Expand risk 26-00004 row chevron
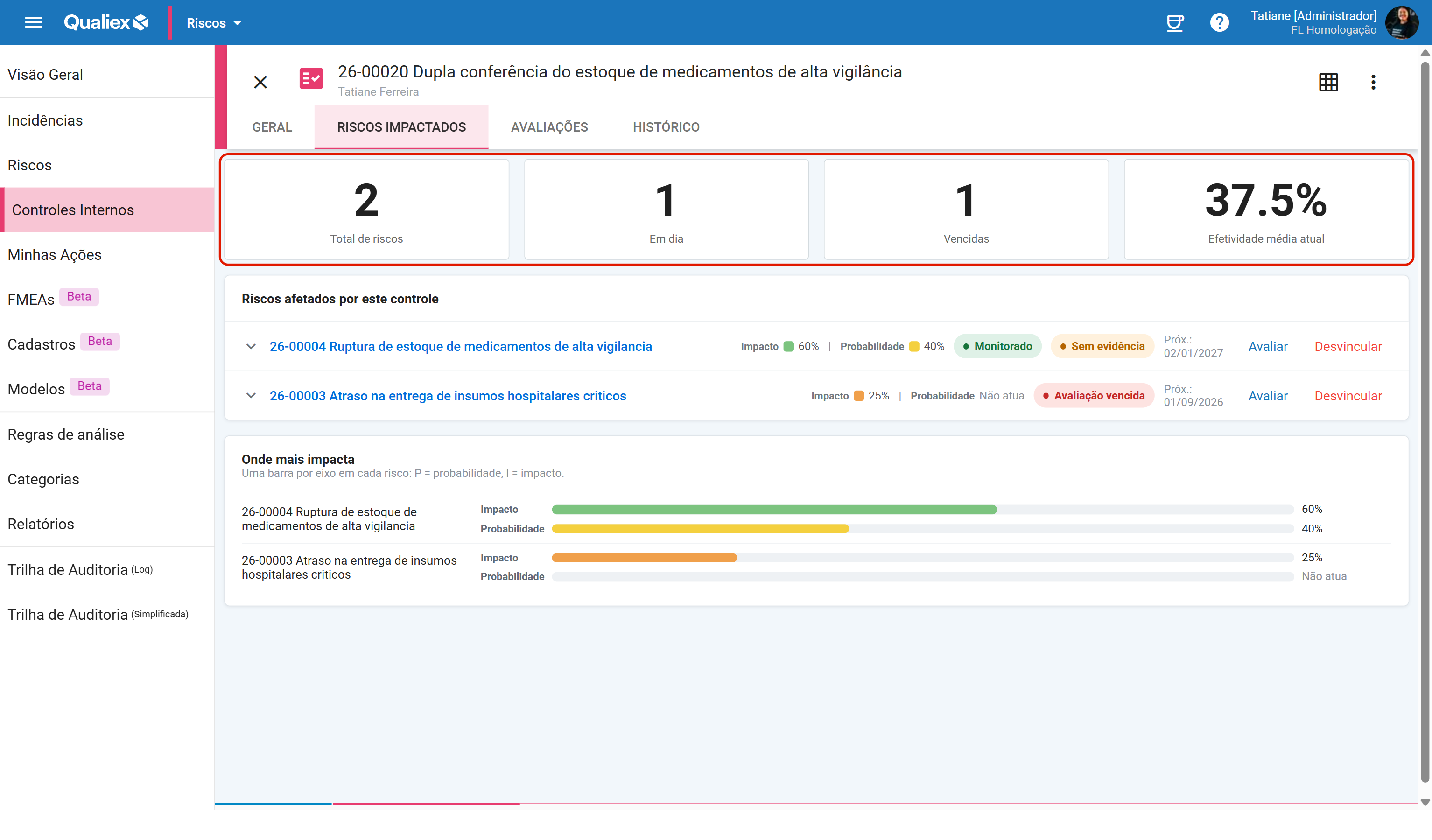 coord(251,346)
